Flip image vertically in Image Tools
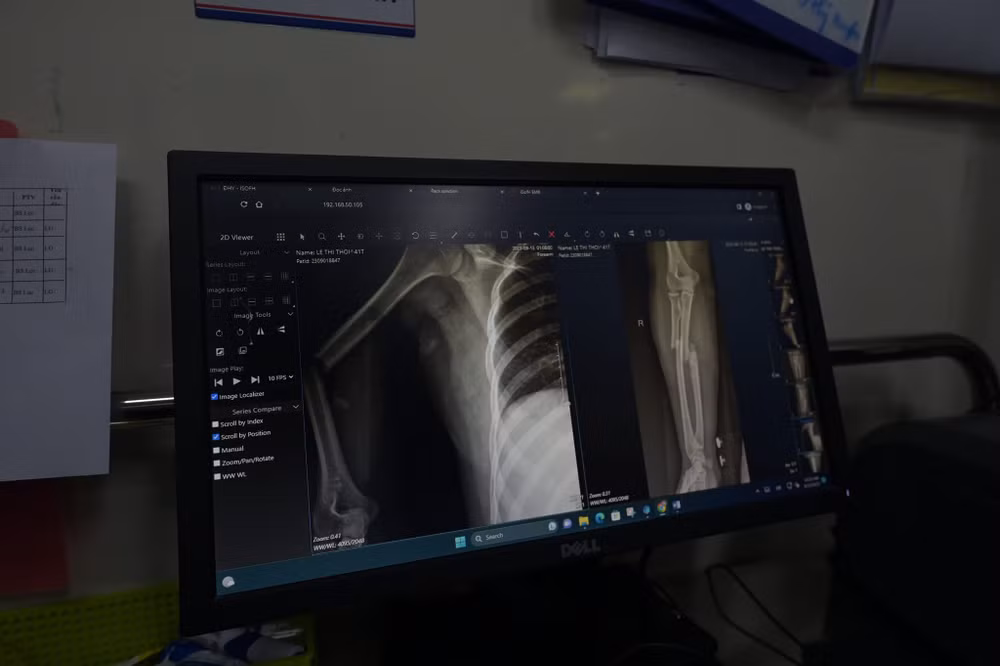Screen dimensions: 1000x666 click(281, 329)
